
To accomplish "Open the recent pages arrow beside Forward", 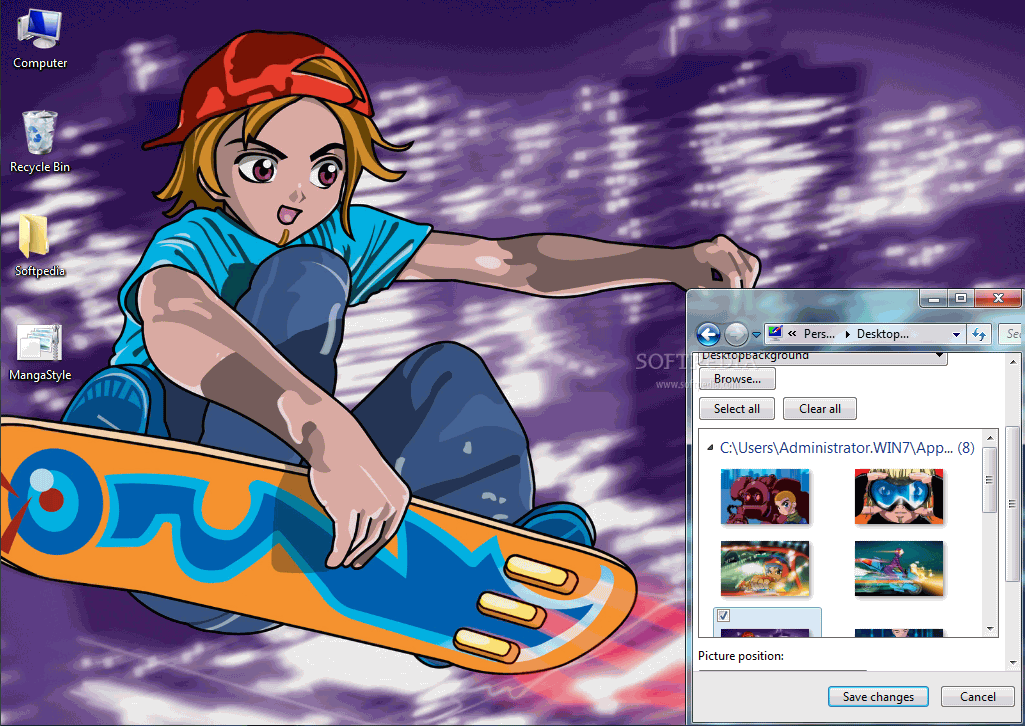I will point(756,335).
